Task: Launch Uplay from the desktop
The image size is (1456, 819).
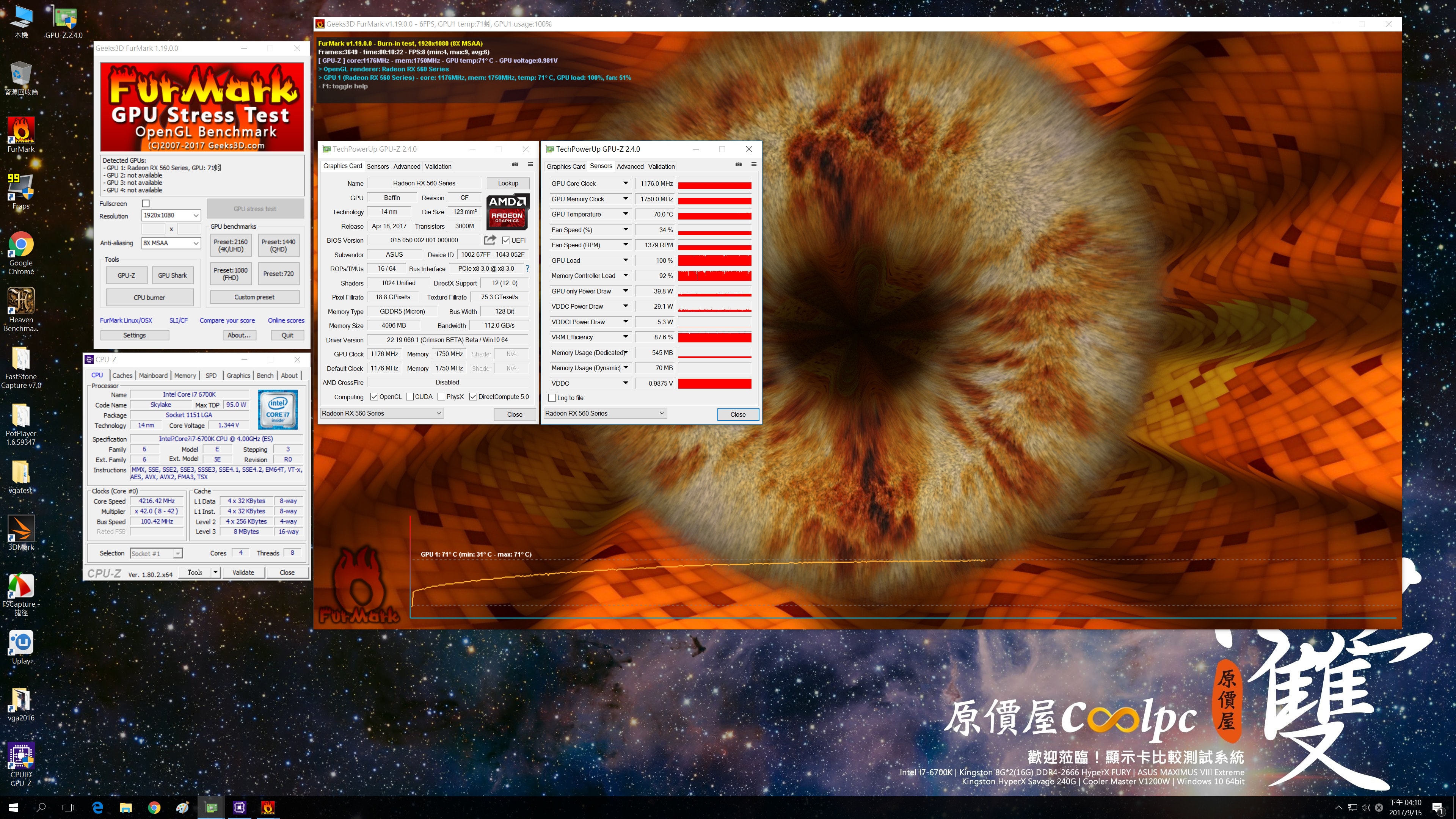Action: 21,647
